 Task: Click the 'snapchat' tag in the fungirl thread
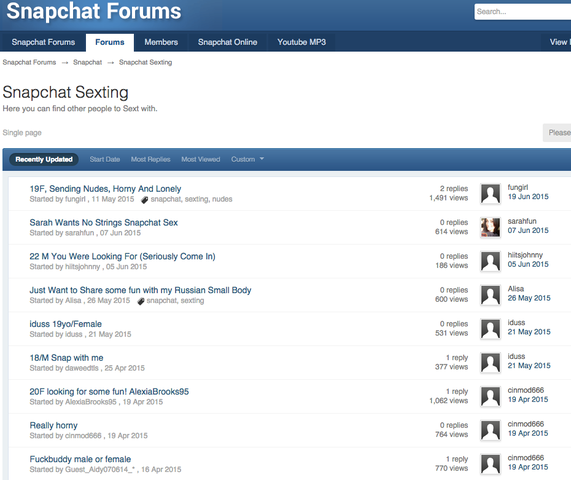tap(166, 199)
